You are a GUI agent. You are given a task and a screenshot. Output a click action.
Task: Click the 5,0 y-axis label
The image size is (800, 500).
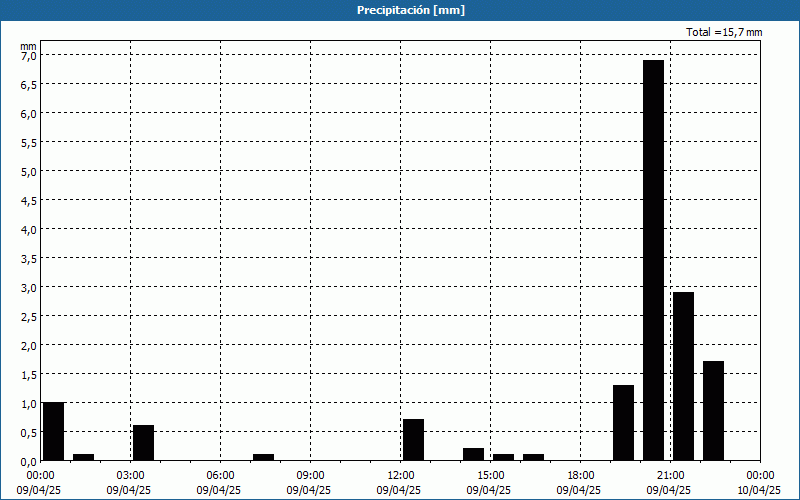pyautogui.click(x=29, y=171)
